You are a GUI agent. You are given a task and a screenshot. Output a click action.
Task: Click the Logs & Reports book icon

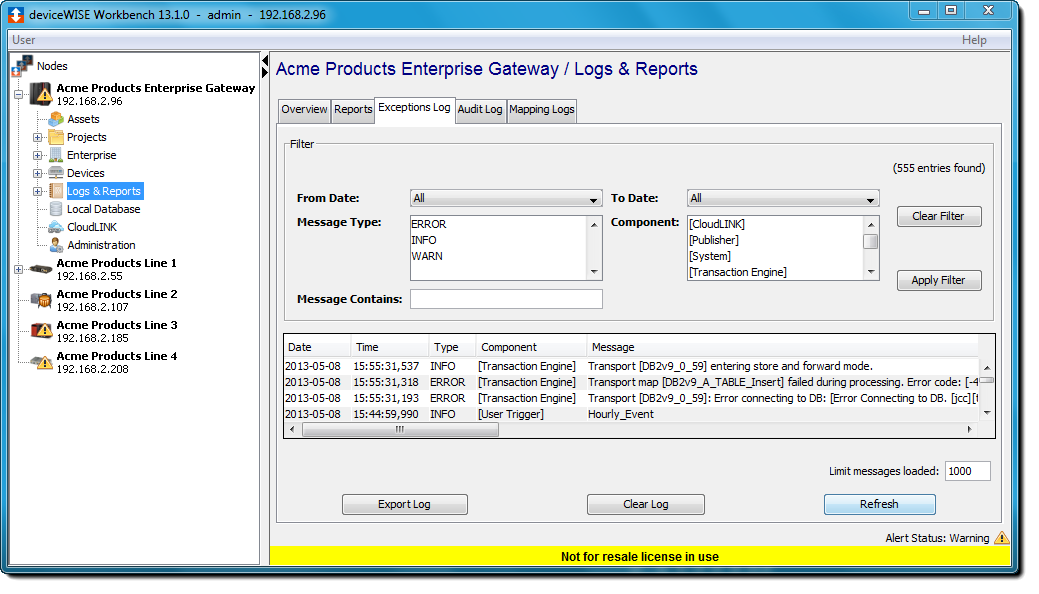click(x=56, y=191)
